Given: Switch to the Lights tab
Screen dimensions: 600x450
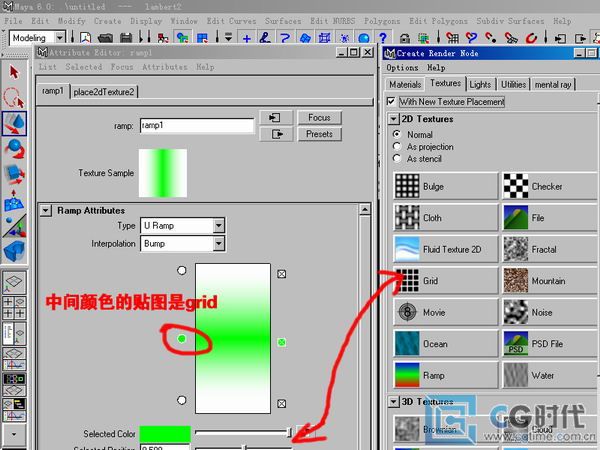Looking at the screenshot, I should click(480, 84).
